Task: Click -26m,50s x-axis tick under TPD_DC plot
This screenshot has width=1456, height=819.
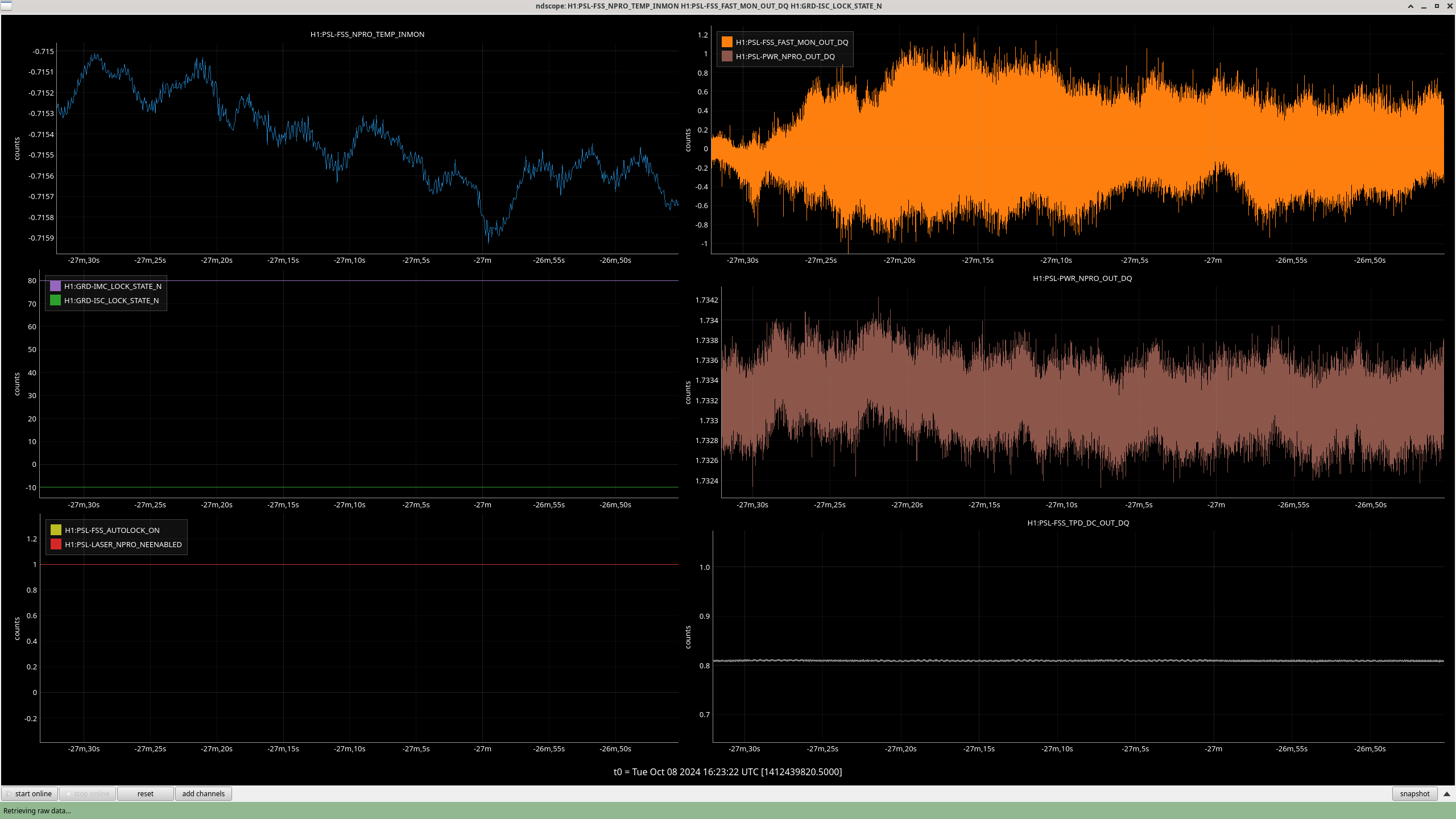Action: (x=1370, y=748)
